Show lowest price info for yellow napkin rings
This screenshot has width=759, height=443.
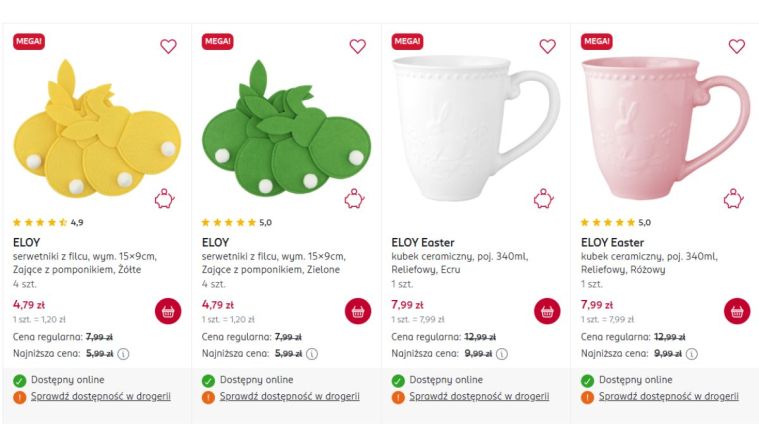tap(124, 353)
